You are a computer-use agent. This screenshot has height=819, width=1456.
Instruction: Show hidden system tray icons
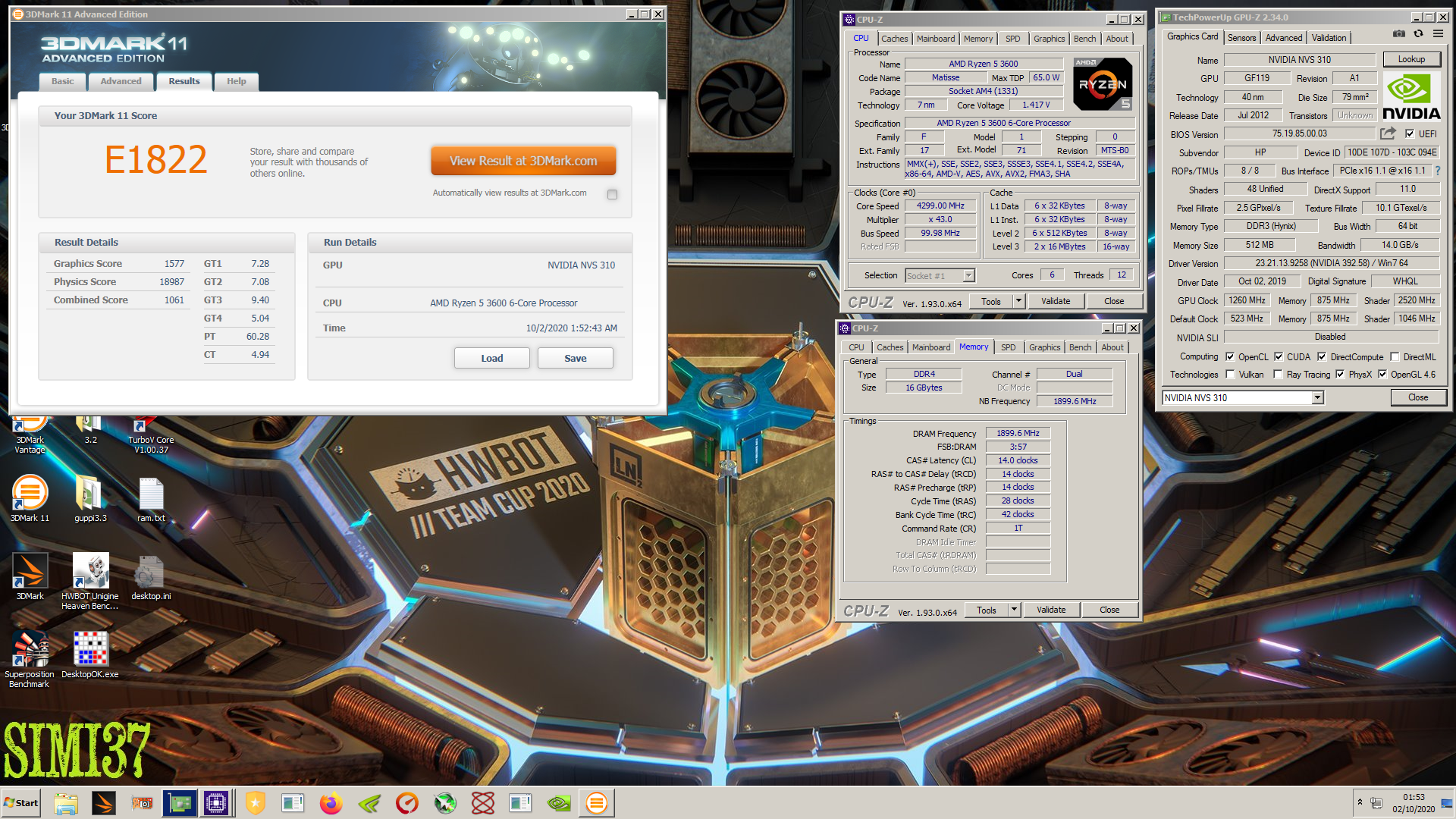(1360, 802)
